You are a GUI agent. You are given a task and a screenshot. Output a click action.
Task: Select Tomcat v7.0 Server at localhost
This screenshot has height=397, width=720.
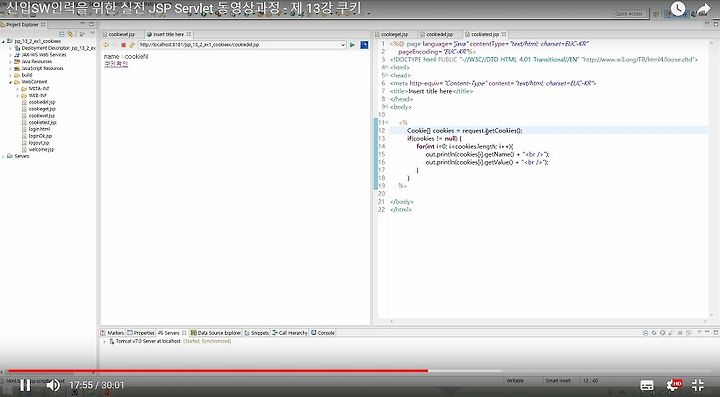(x=148, y=341)
